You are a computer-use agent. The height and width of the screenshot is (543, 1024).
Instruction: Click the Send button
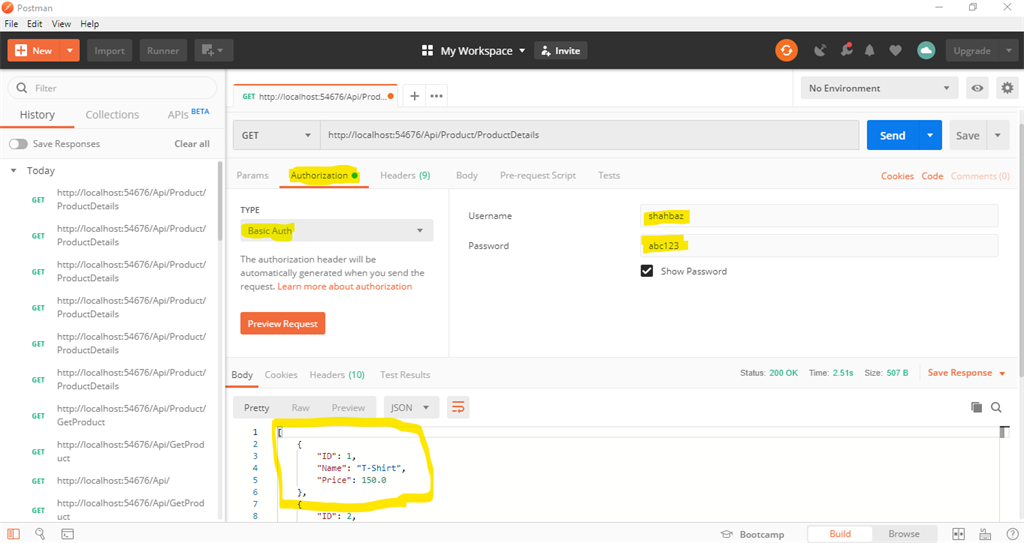click(x=892, y=135)
